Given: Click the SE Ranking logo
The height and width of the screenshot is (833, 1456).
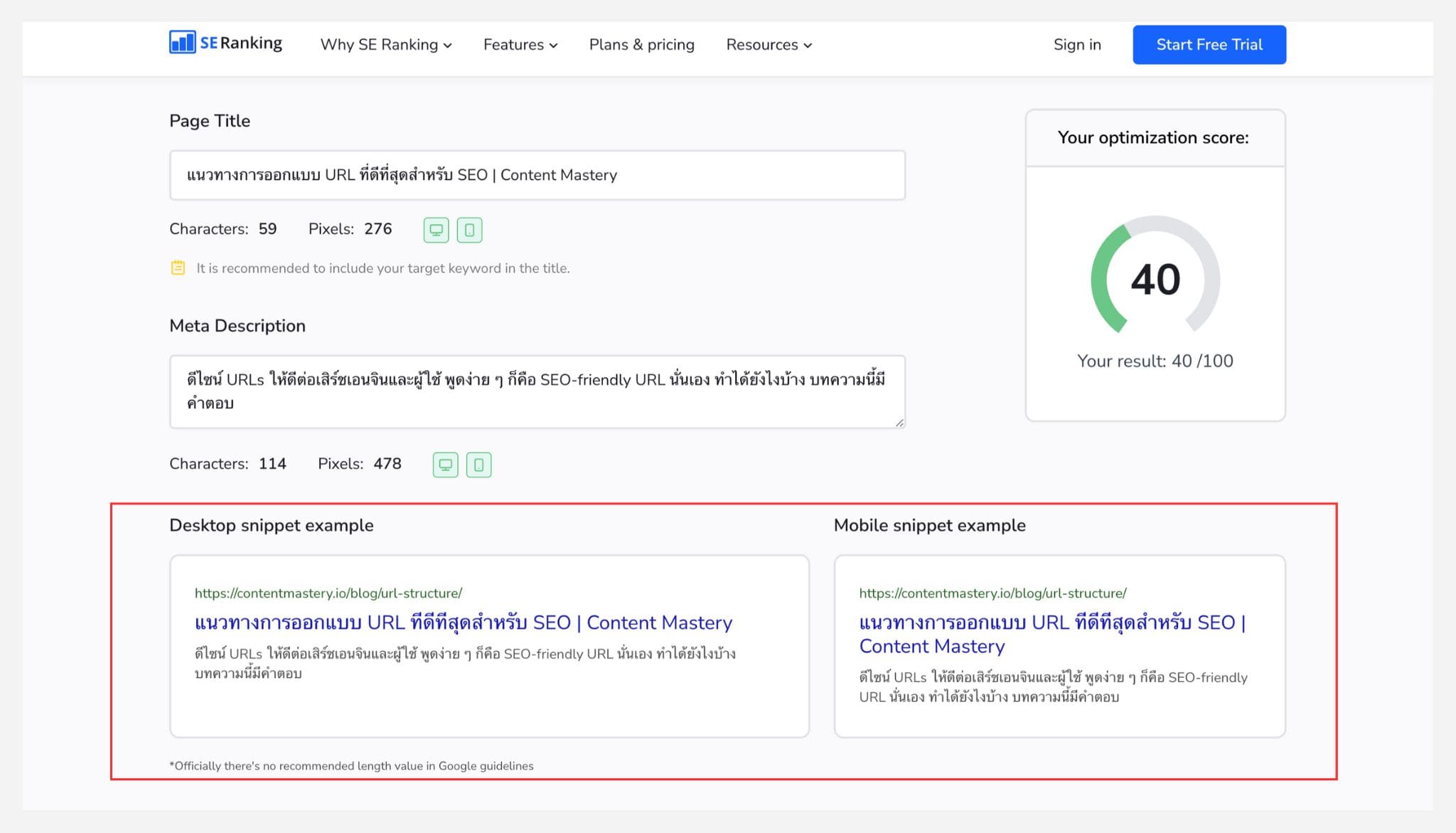Looking at the screenshot, I should coord(225,43).
